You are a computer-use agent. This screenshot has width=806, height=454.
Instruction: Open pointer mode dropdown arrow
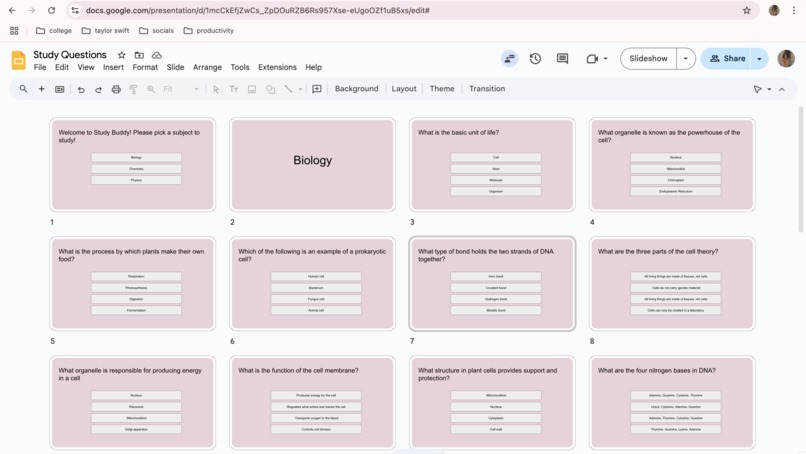point(769,89)
